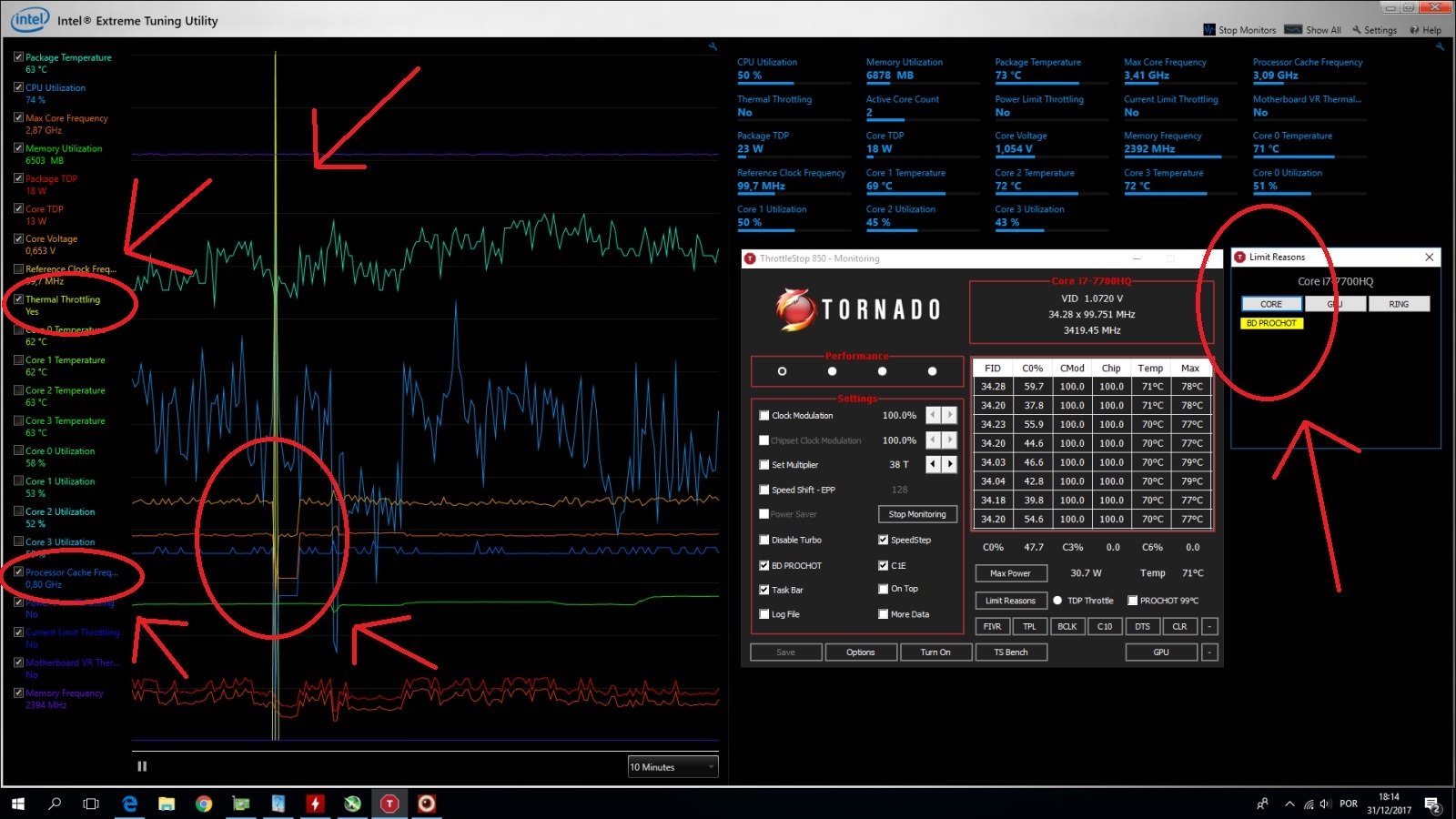Click the DTS button
The image size is (1456, 819).
(x=1143, y=626)
